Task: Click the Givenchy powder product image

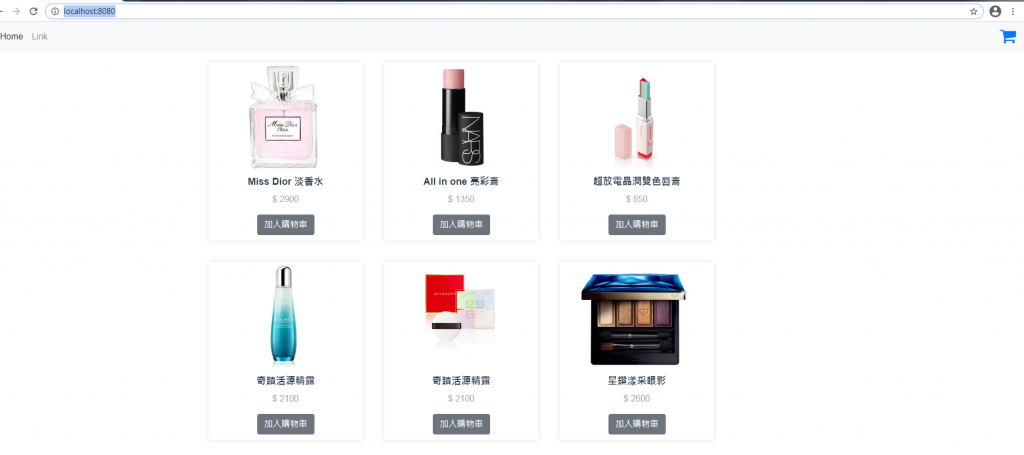Action: point(460,307)
